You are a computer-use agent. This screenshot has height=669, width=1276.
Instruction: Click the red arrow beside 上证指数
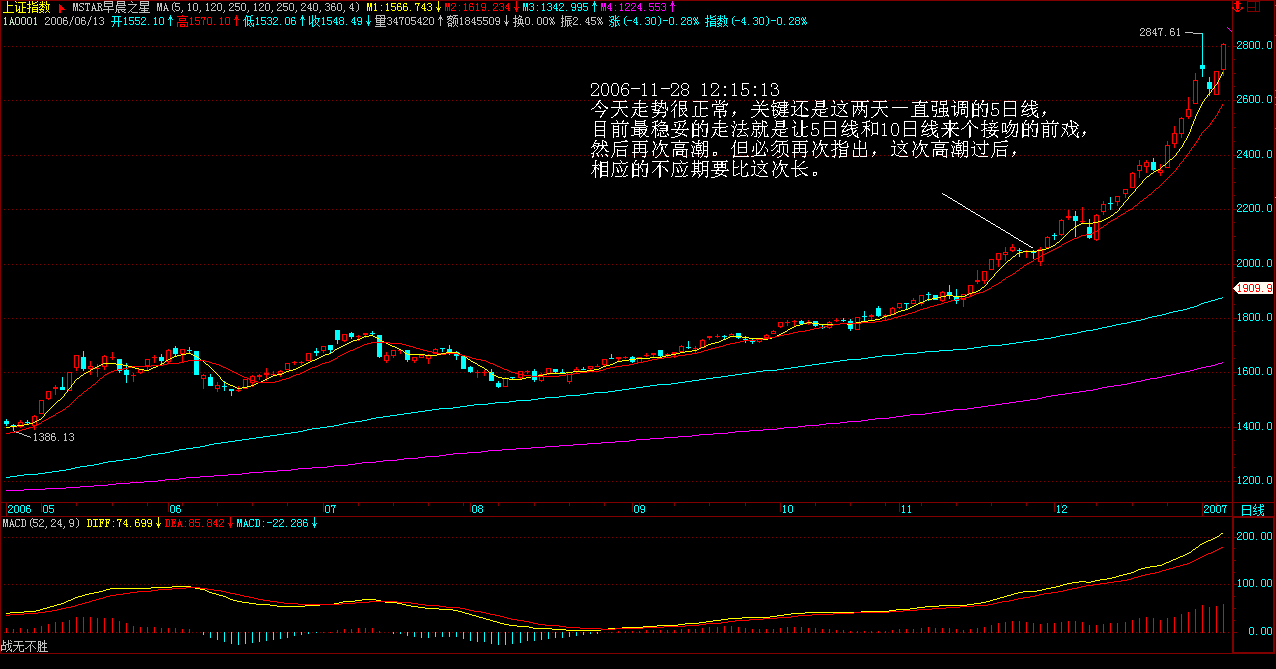[x=61, y=8]
